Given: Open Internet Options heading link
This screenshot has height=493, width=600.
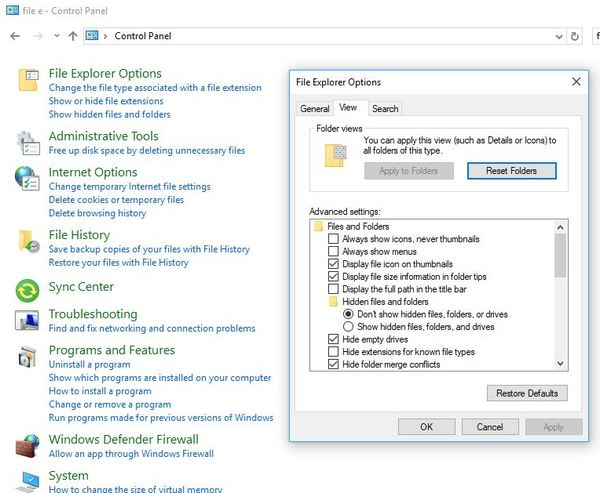Looking at the screenshot, I should pos(93,172).
